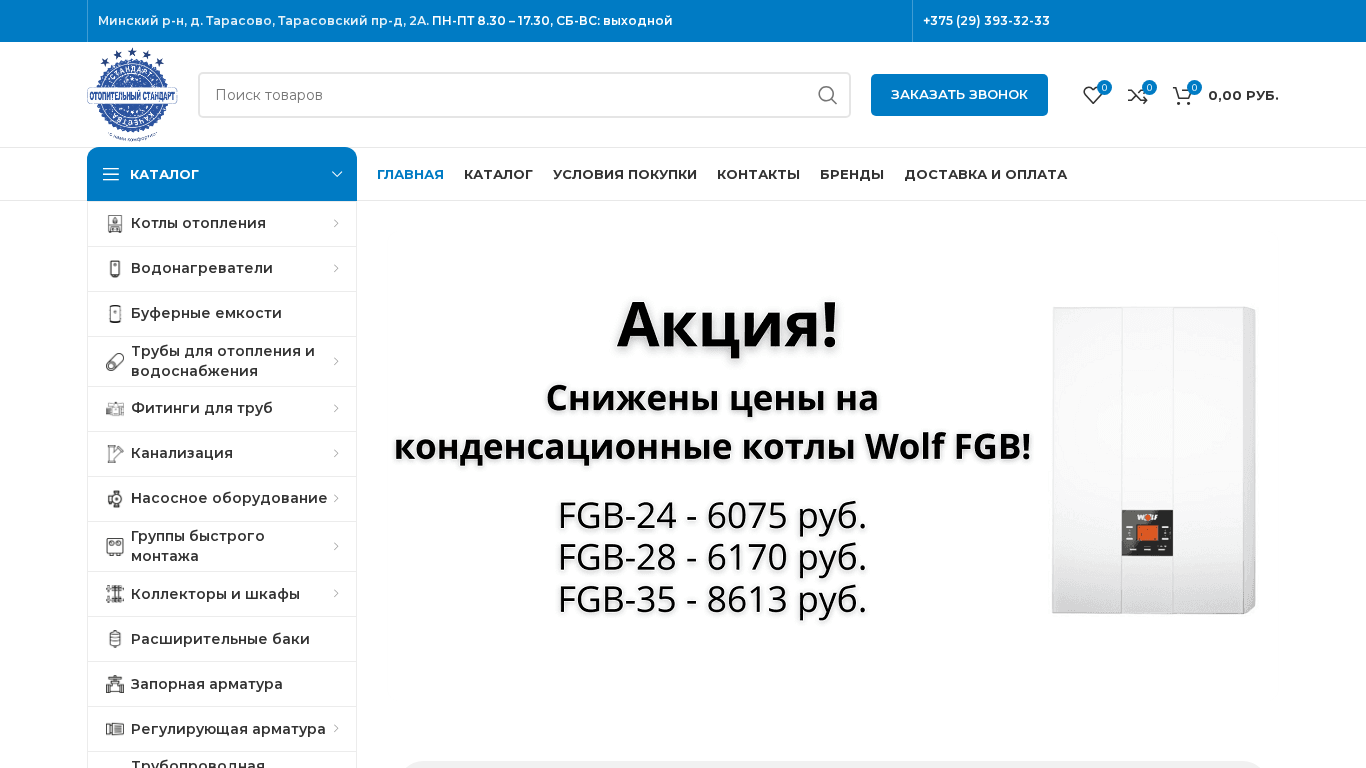Open the compare products icon

tap(1138, 95)
